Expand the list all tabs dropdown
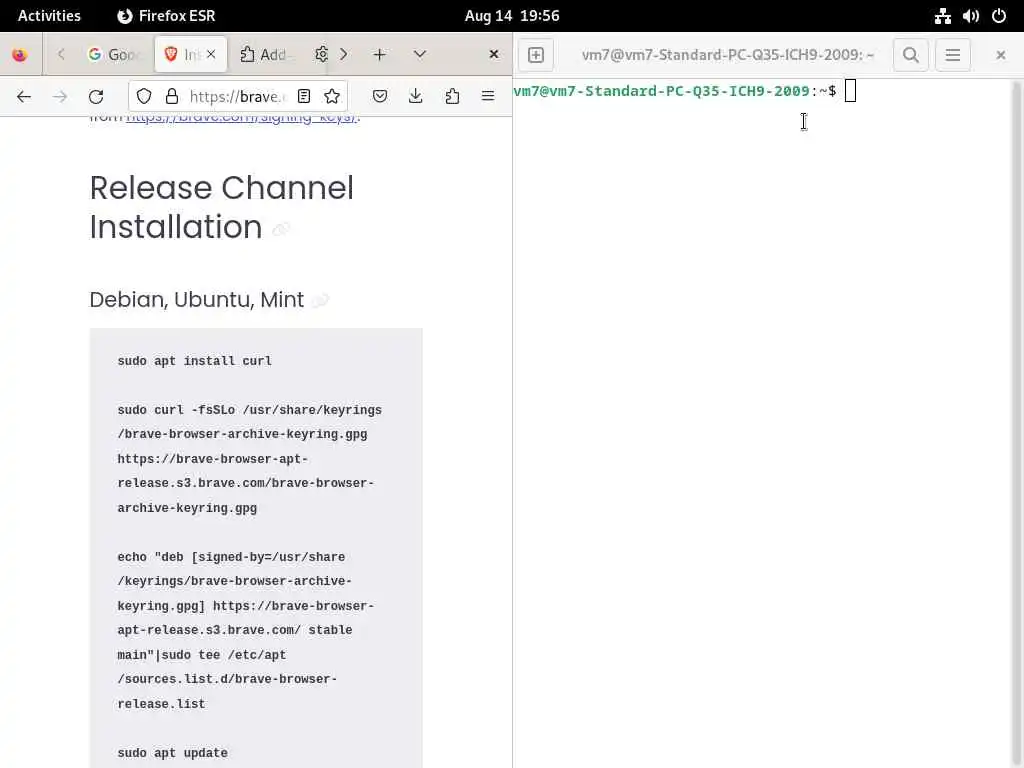 pyautogui.click(x=420, y=55)
